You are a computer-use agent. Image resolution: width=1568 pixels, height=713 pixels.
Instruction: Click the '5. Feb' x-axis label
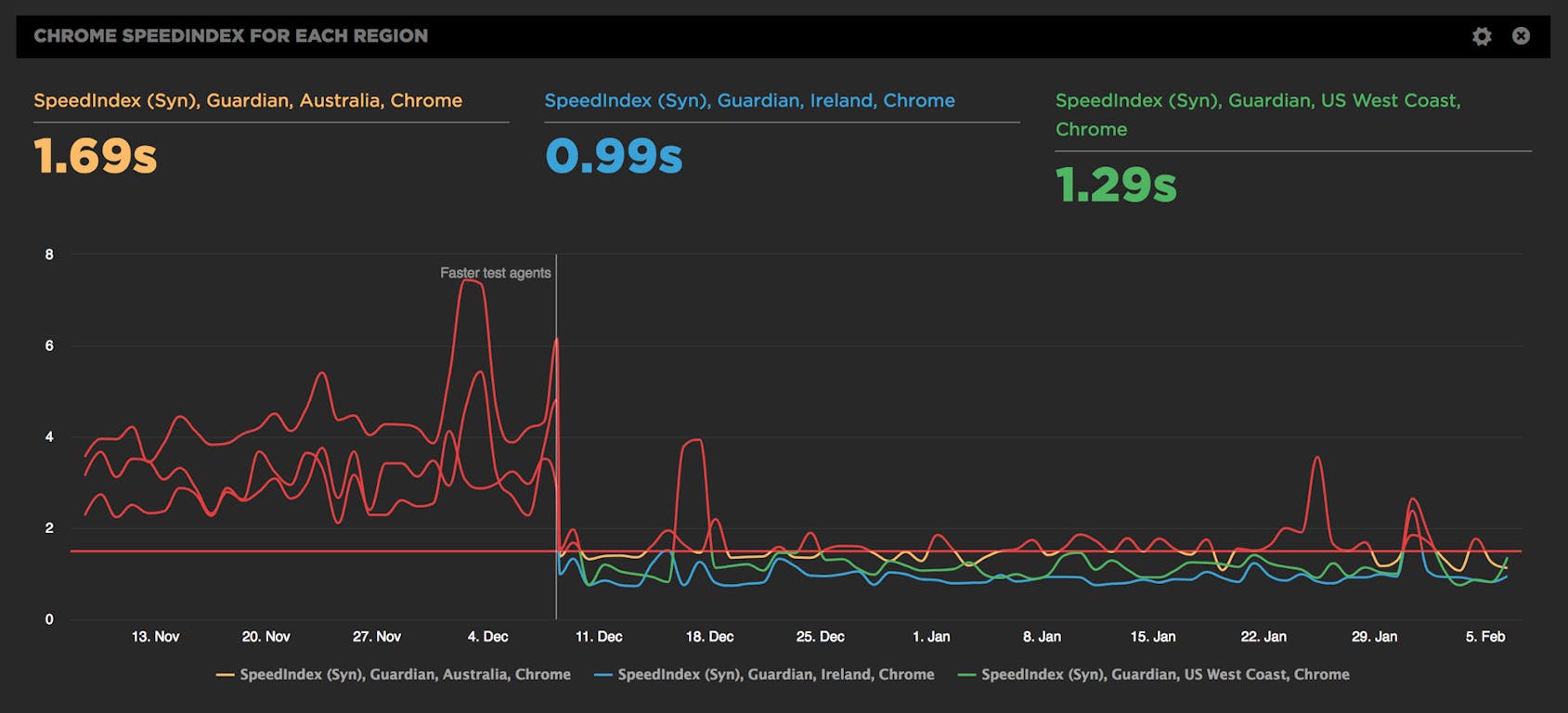click(x=1485, y=637)
